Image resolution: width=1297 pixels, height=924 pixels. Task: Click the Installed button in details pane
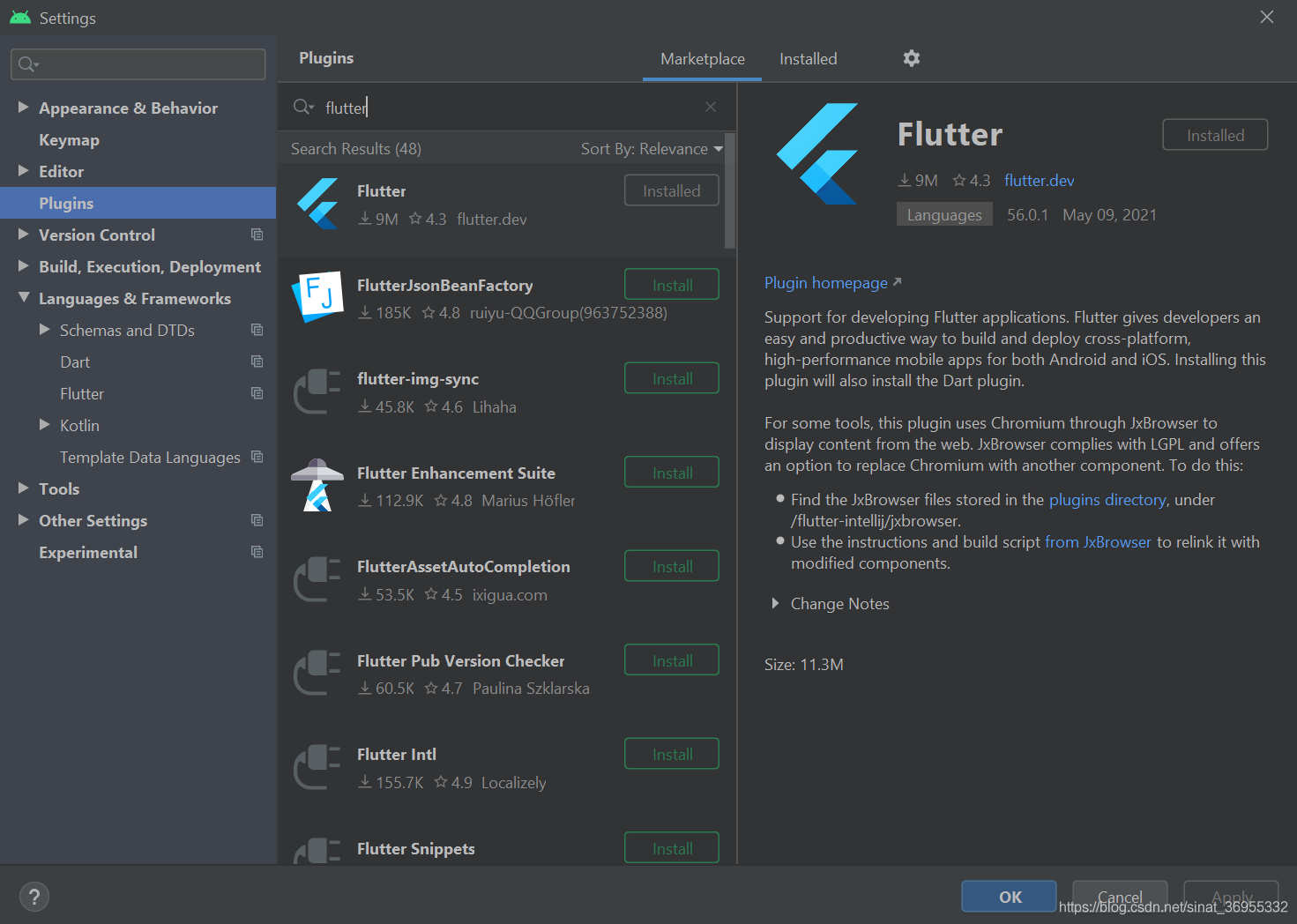pos(1215,135)
